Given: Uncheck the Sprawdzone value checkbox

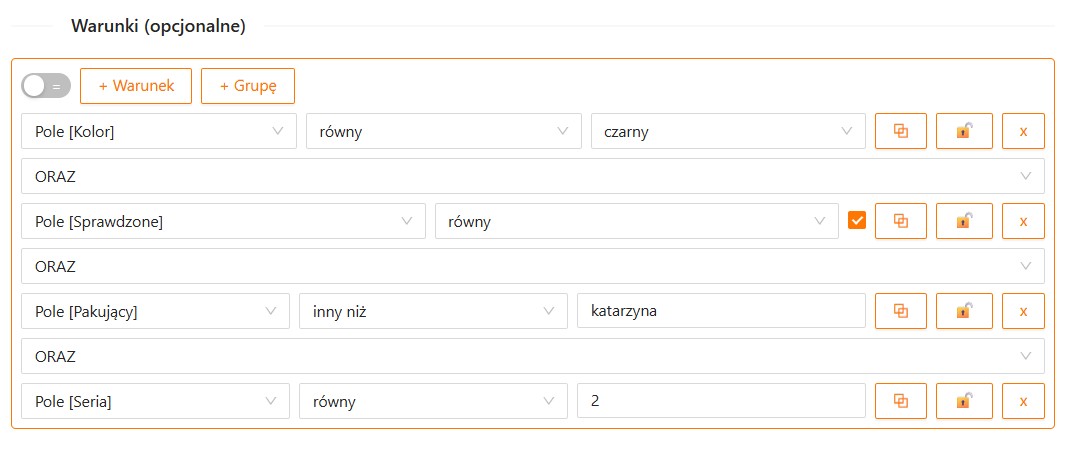Looking at the screenshot, I should (x=856, y=221).
